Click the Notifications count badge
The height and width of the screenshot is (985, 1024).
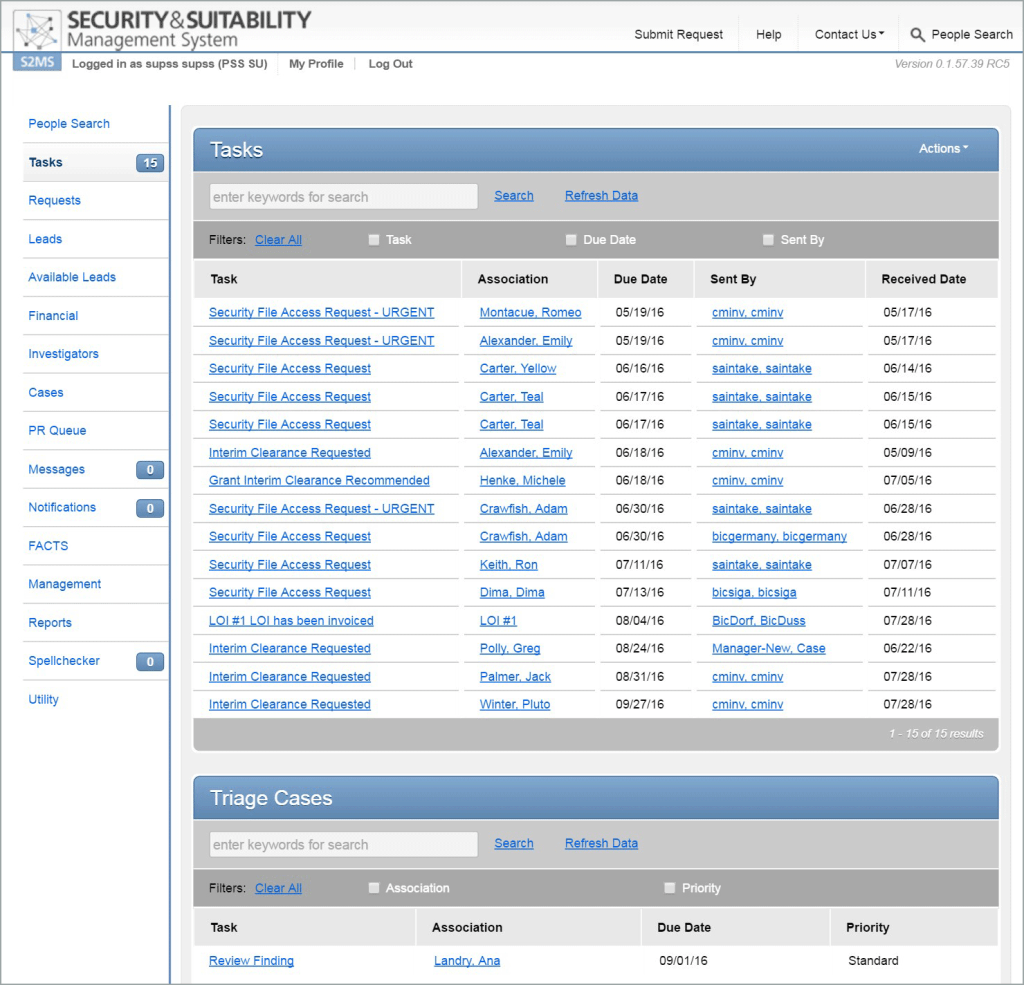pyautogui.click(x=150, y=508)
